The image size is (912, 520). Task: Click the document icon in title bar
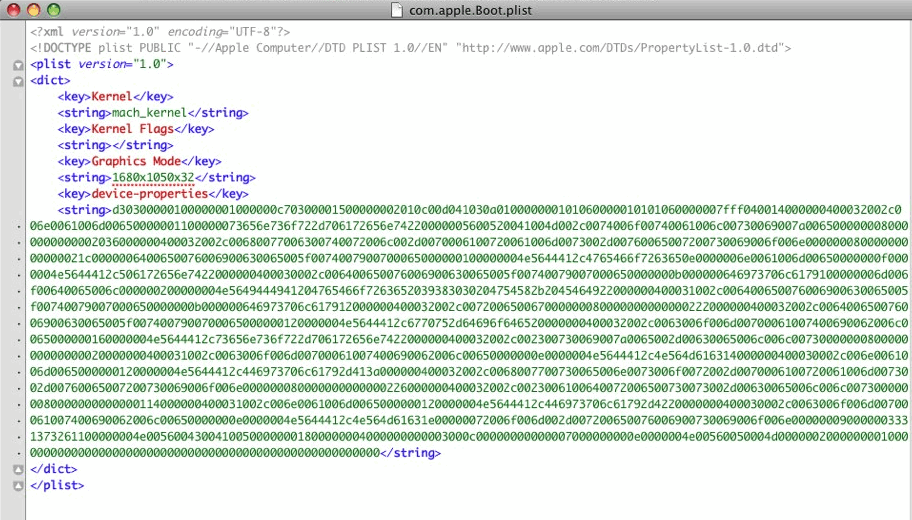pos(397,10)
